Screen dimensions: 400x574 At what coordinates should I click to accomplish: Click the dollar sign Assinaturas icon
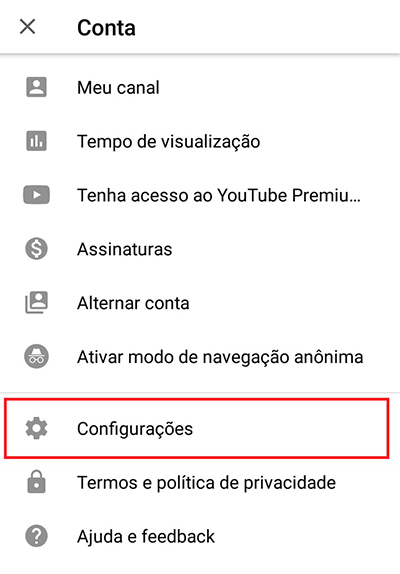[36, 249]
